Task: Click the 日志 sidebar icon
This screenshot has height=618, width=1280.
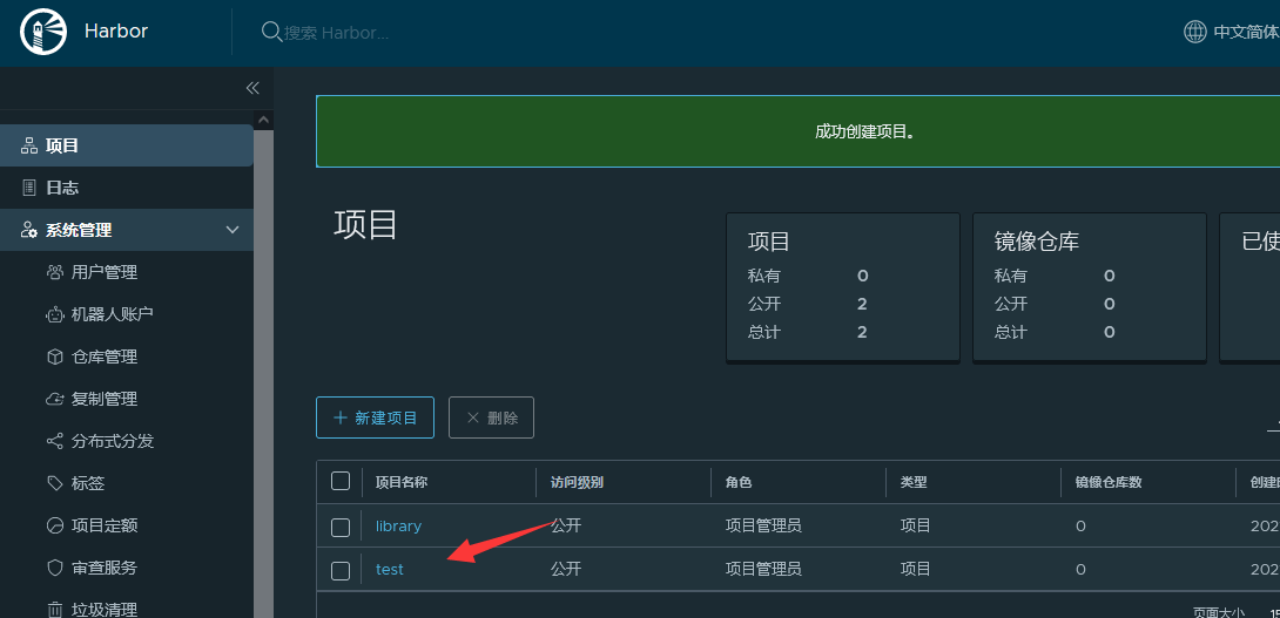Action: tap(29, 188)
